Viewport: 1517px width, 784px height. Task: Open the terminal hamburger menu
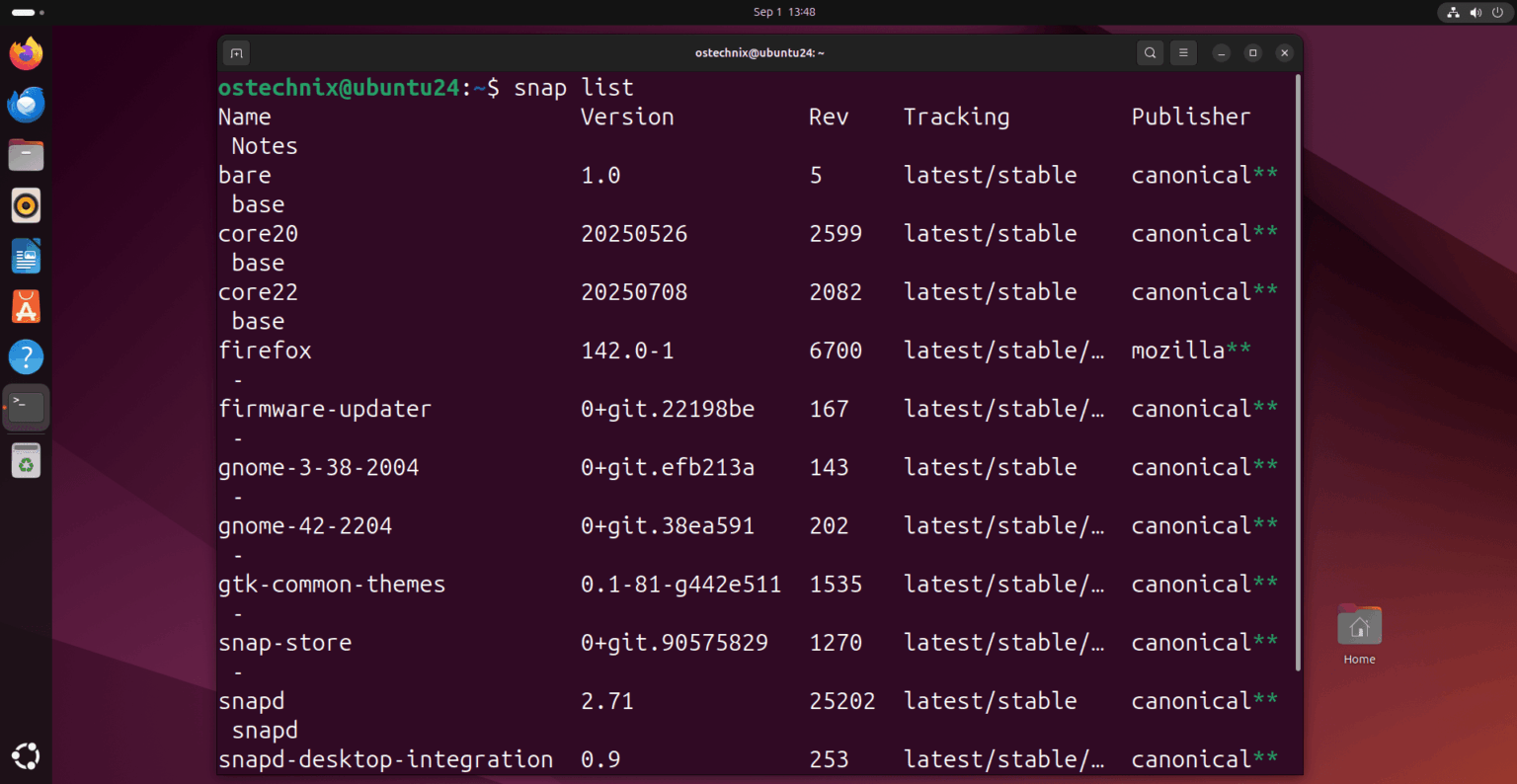pos(1183,52)
